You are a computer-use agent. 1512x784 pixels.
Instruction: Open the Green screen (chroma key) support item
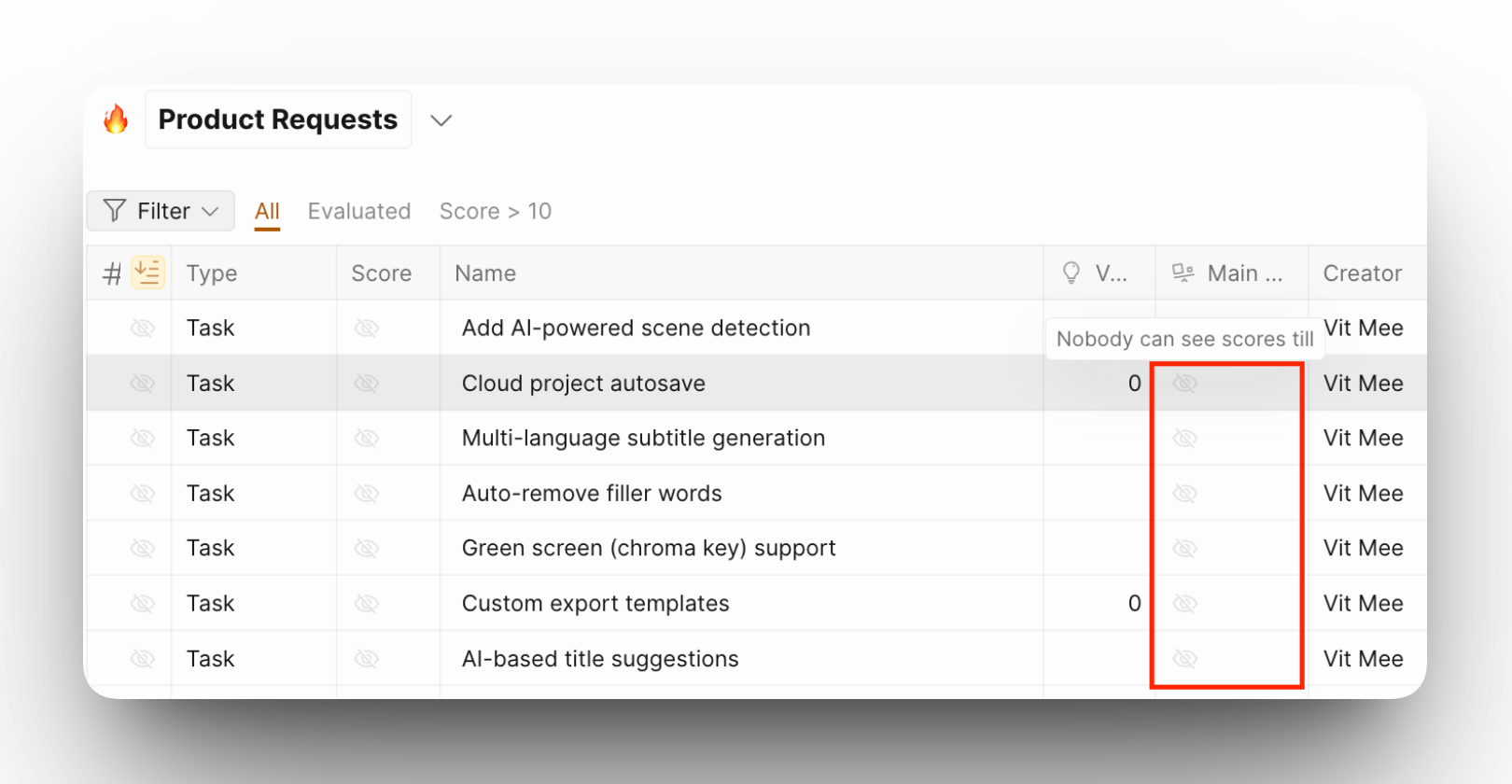[x=649, y=549]
